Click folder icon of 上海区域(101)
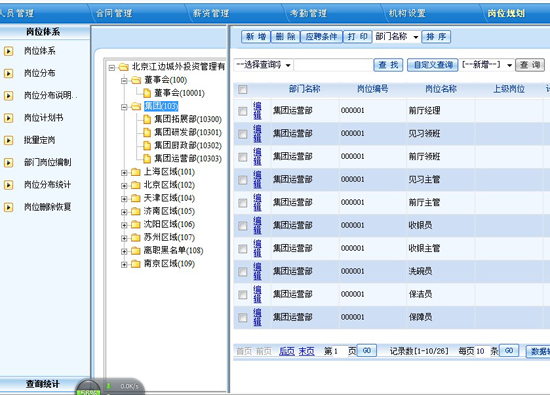Screen dimensions: 550x395 pyautogui.click(x=136, y=172)
